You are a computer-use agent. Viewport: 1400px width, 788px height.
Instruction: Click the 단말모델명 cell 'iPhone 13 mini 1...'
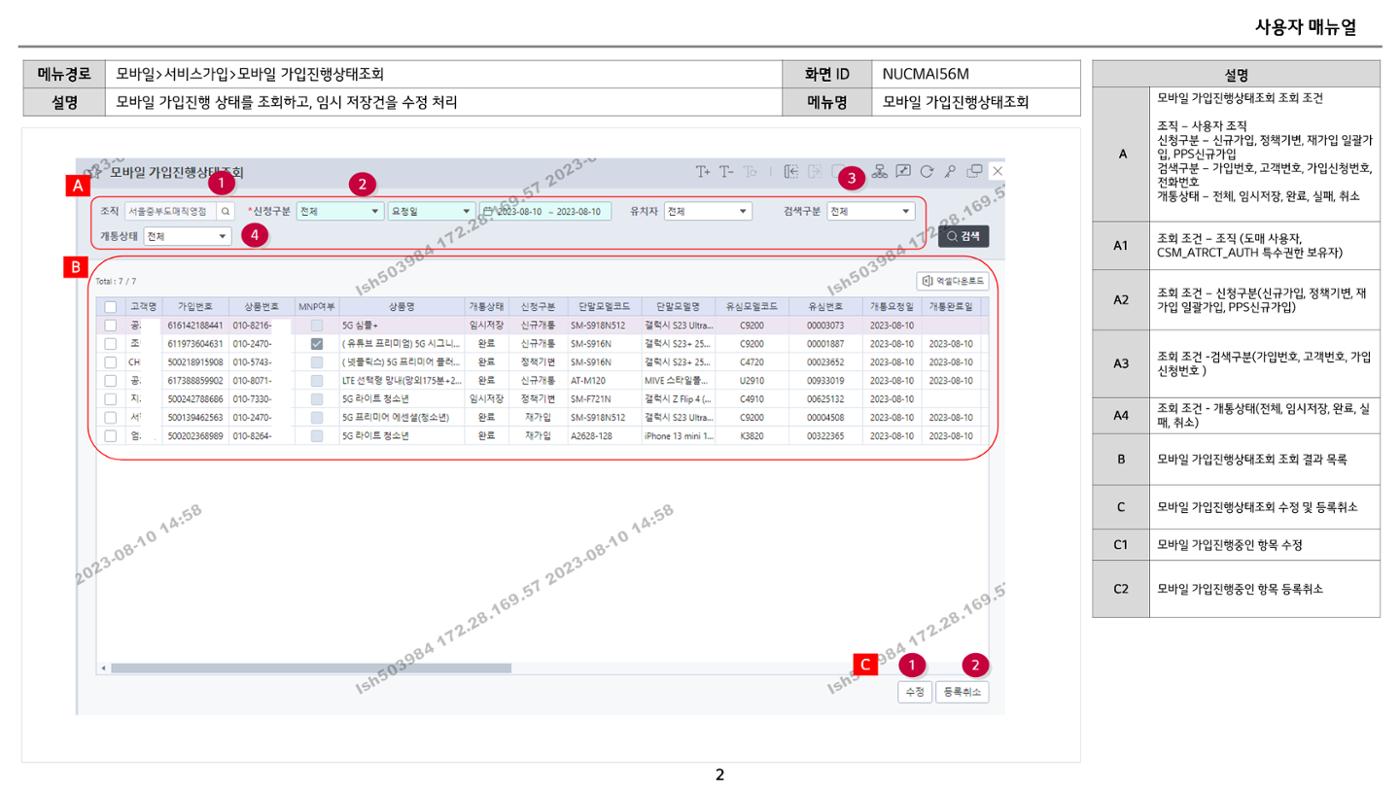(x=678, y=436)
